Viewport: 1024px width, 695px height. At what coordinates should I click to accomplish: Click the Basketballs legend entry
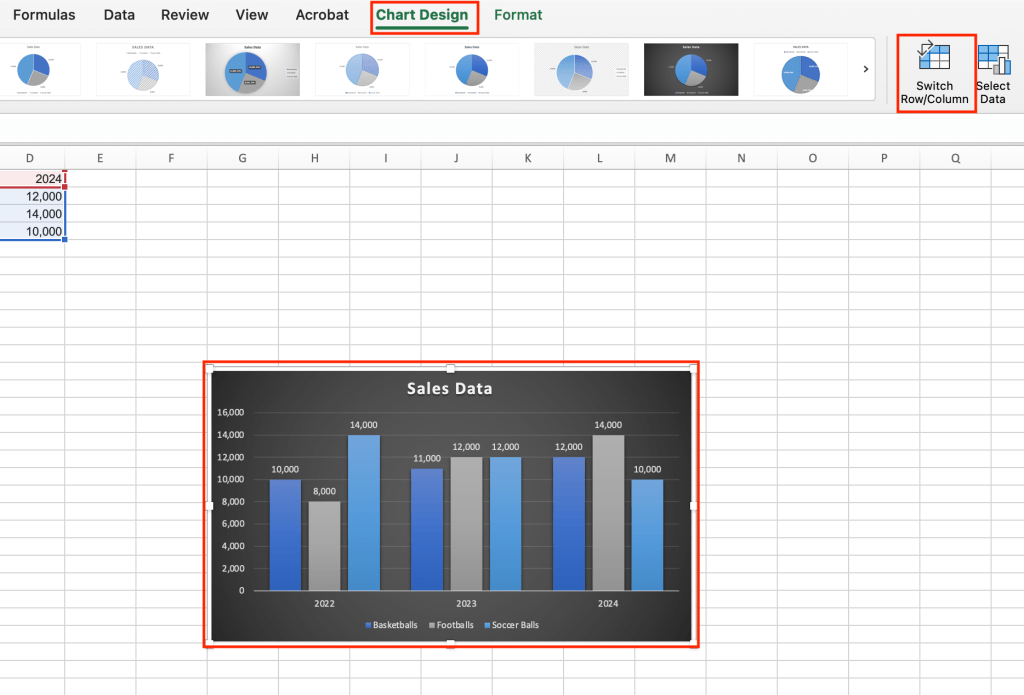pyautogui.click(x=391, y=625)
